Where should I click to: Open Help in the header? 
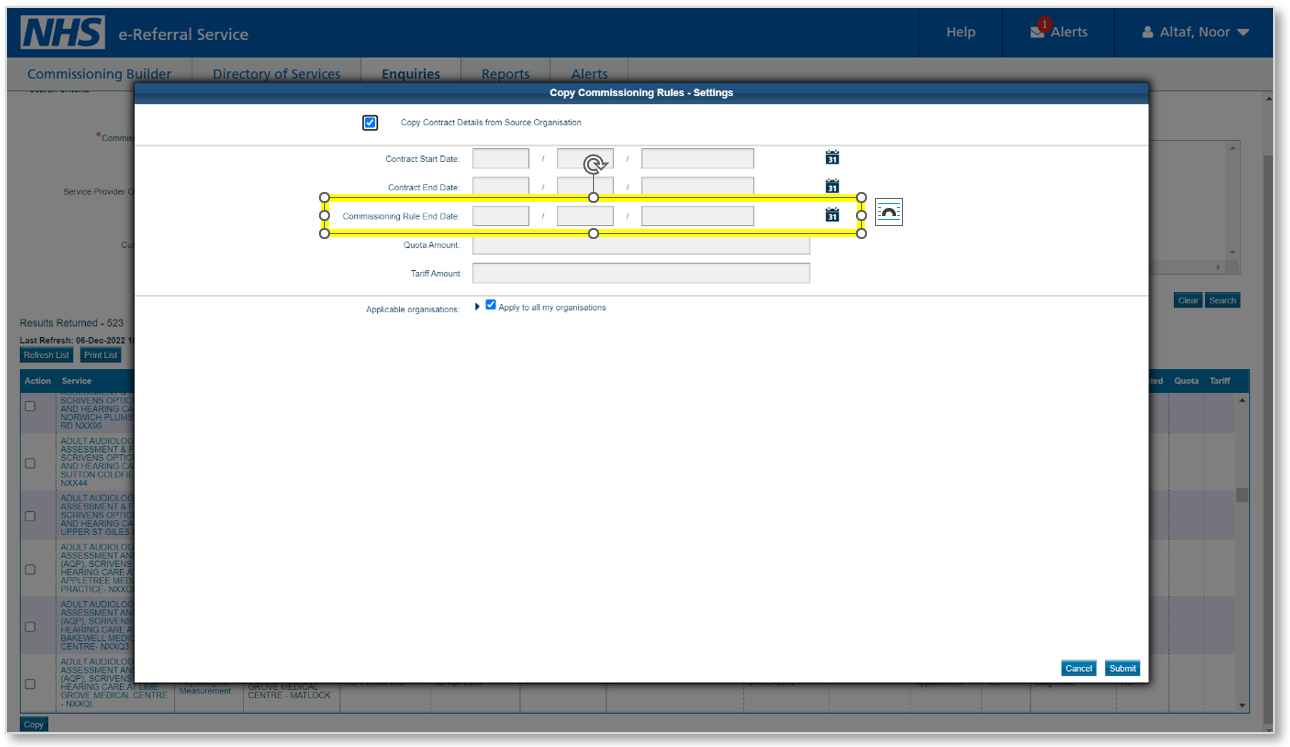point(961,32)
